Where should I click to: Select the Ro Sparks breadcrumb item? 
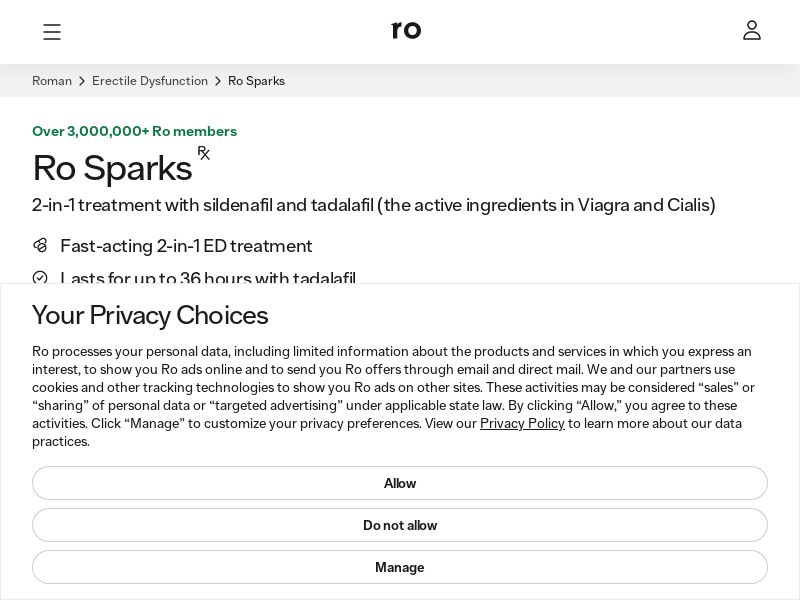click(x=256, y=81)
